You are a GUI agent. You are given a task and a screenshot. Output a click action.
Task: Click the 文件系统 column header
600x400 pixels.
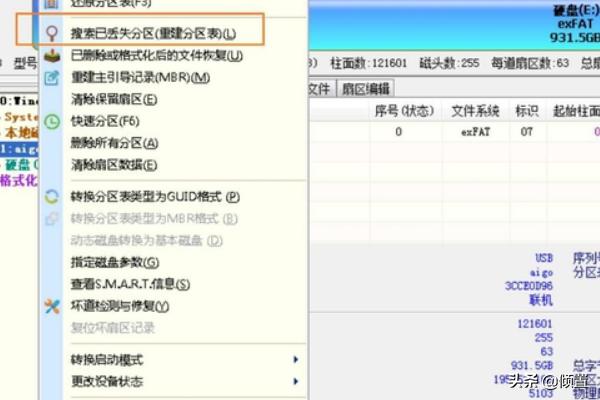click(x=475, y=111)
